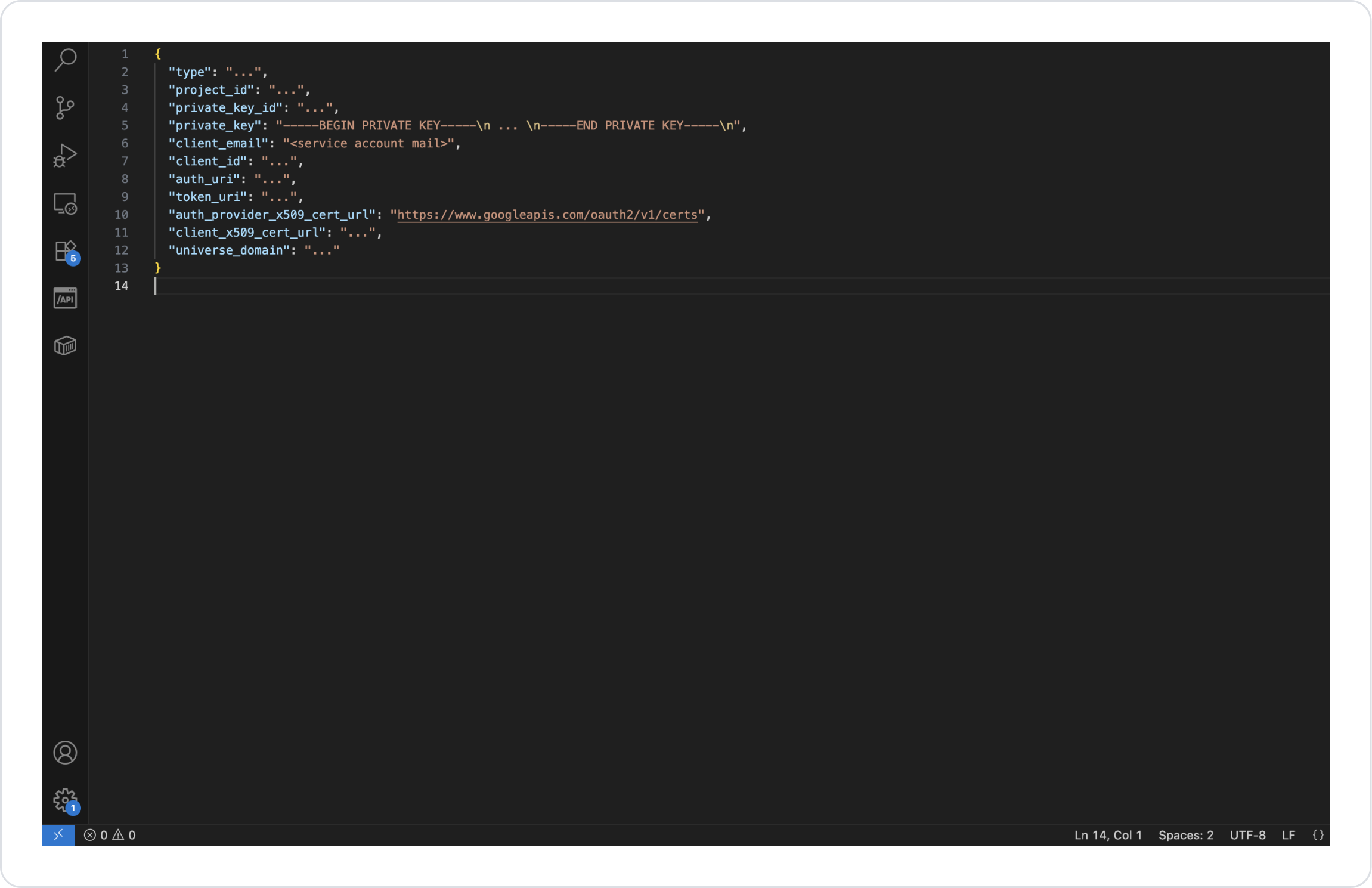Open Extensions view with 5 badge

pyautogui.click(x=66, y=252)
